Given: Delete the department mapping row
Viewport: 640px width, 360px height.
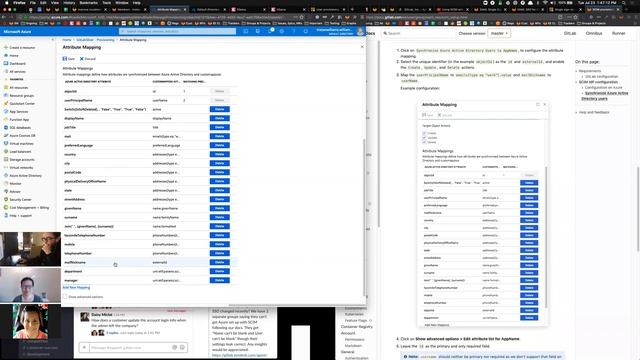Looking at the screenshot, I should [x=220, y=271].
